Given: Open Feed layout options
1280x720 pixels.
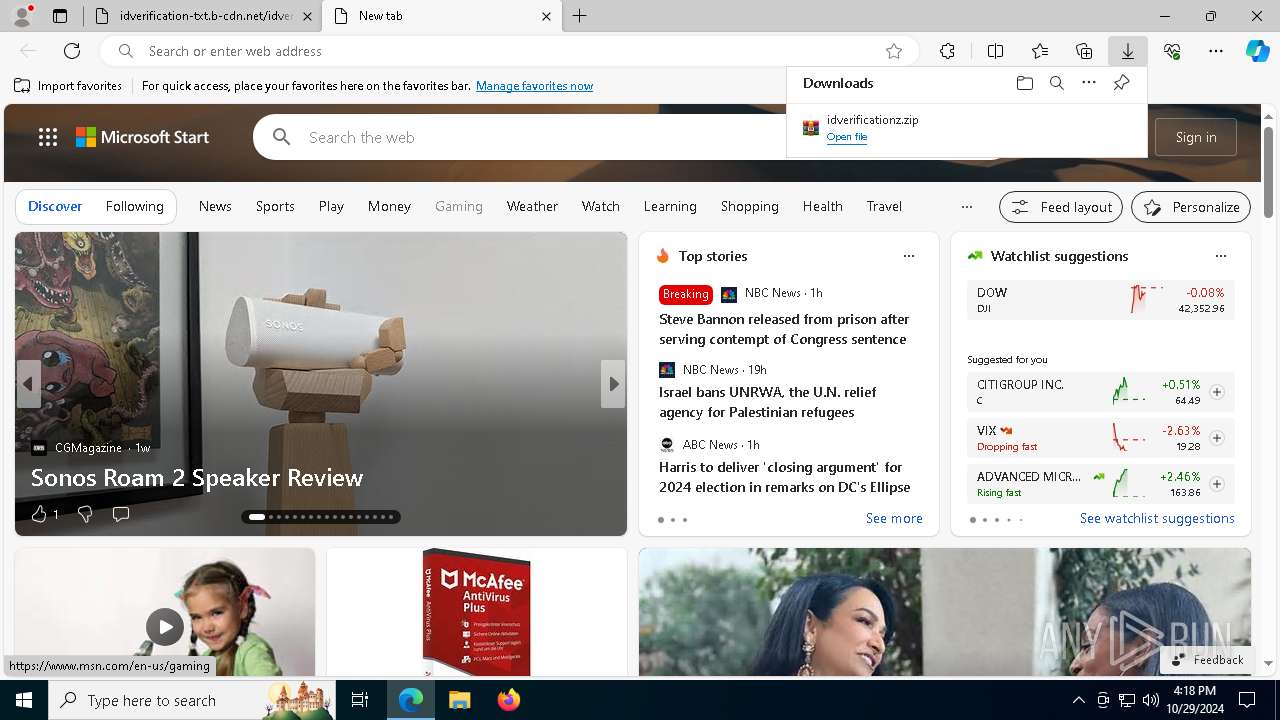Looking at the screenshot, I should point(1061,207).
